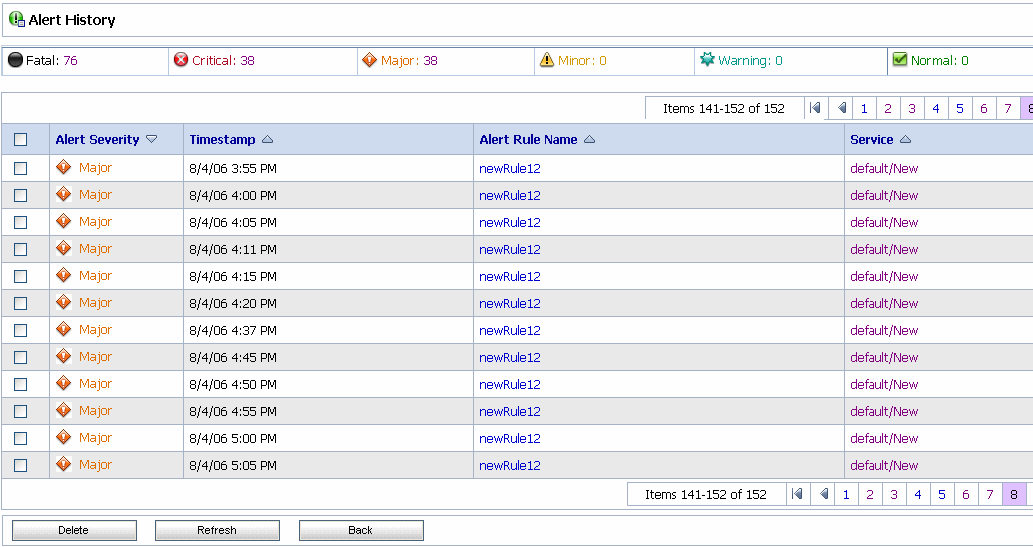This screenshot has width=1033, height=547.
Task: Click Major icon in the 4:15 PM row
Action: point(63,275)
